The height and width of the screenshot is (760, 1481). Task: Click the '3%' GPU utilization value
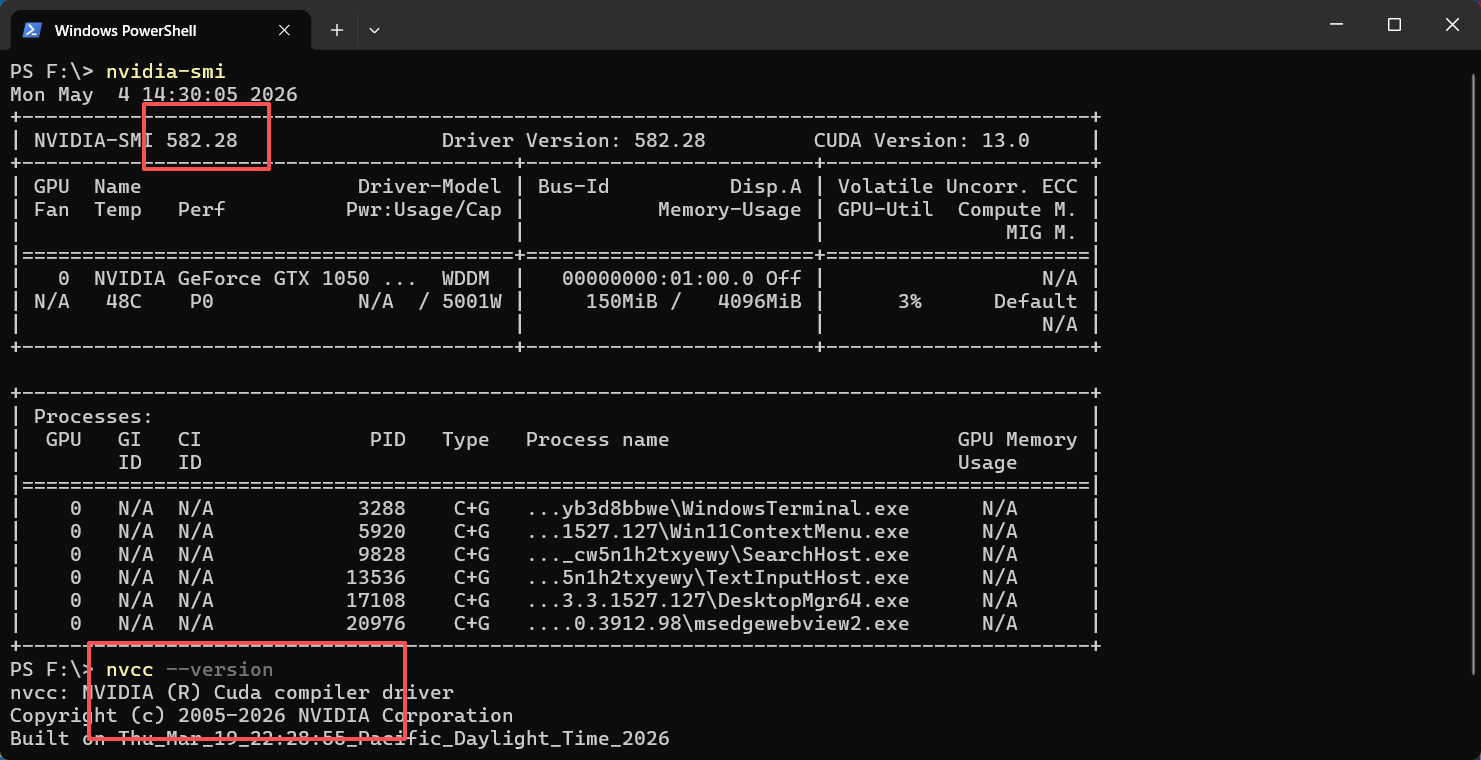tap(910, 301)
